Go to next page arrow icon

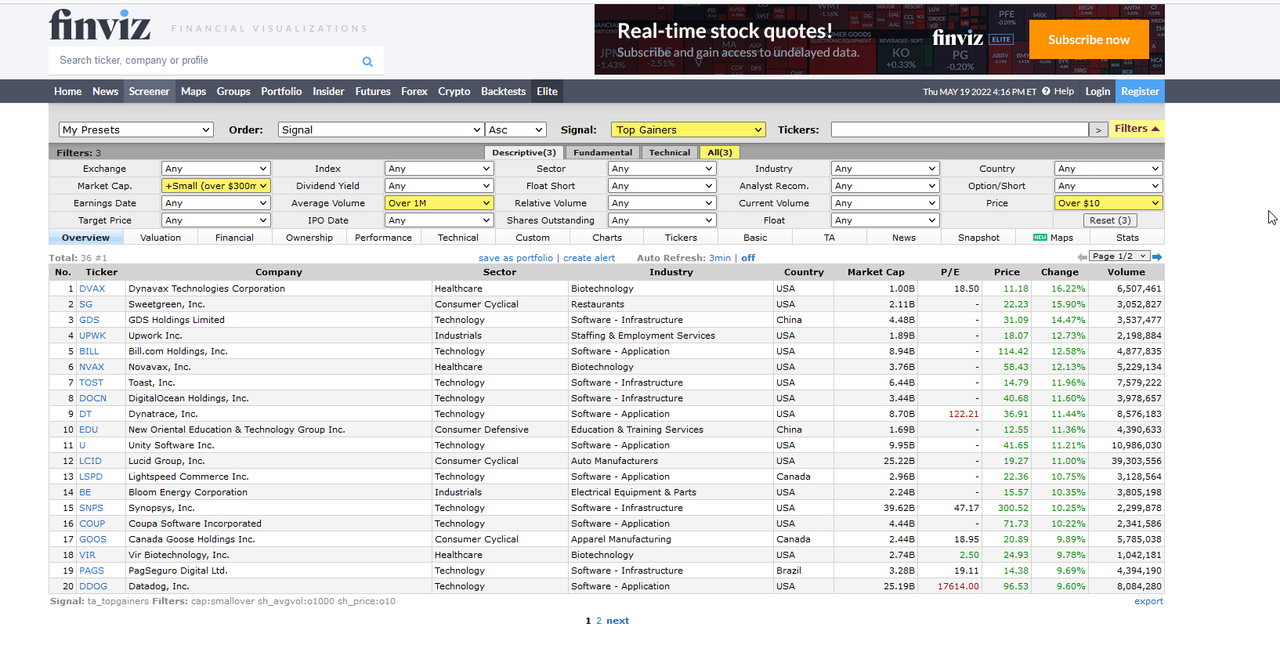(x=1157, y=257)
